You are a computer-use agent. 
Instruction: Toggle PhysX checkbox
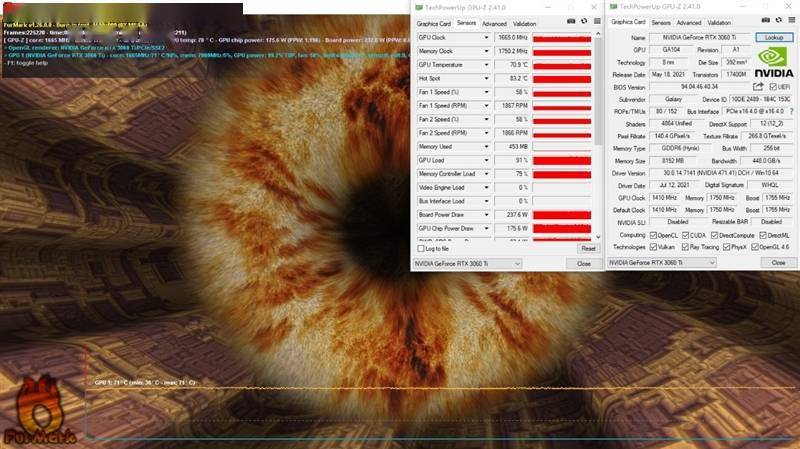[727, 247]
